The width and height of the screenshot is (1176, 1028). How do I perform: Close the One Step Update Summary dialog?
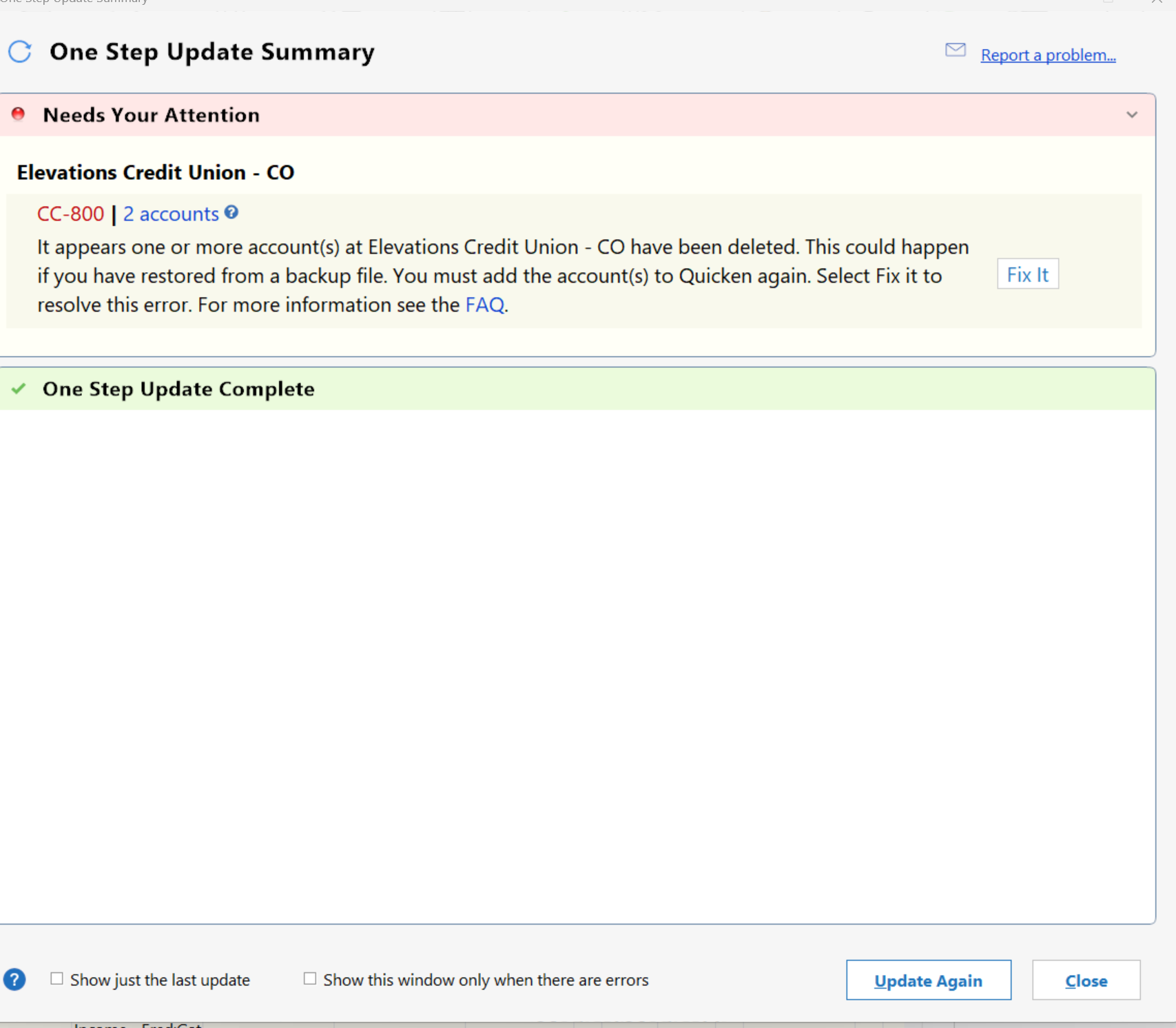(1086, 980)
